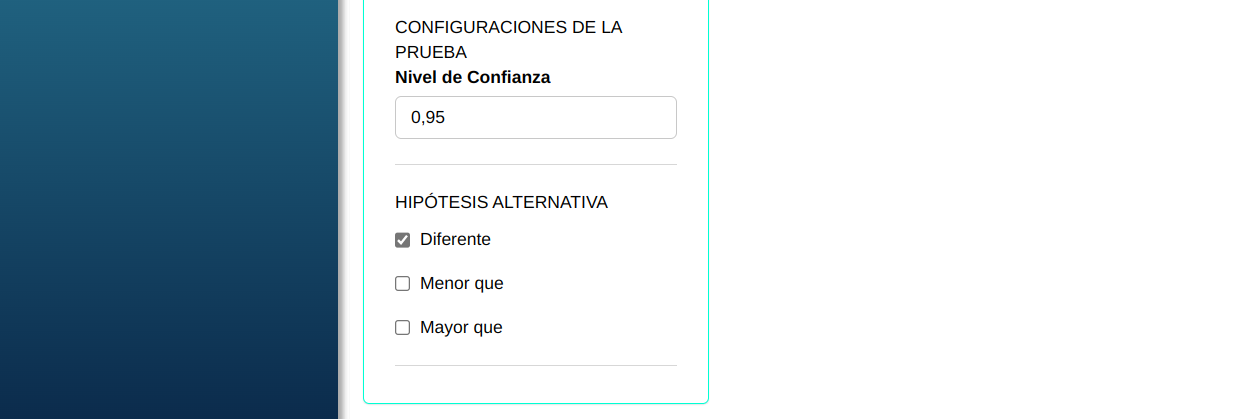Click the gray shadow strip beside the sidebar
The width and height of the screenshot is (1248, 419).
point(344,210)
